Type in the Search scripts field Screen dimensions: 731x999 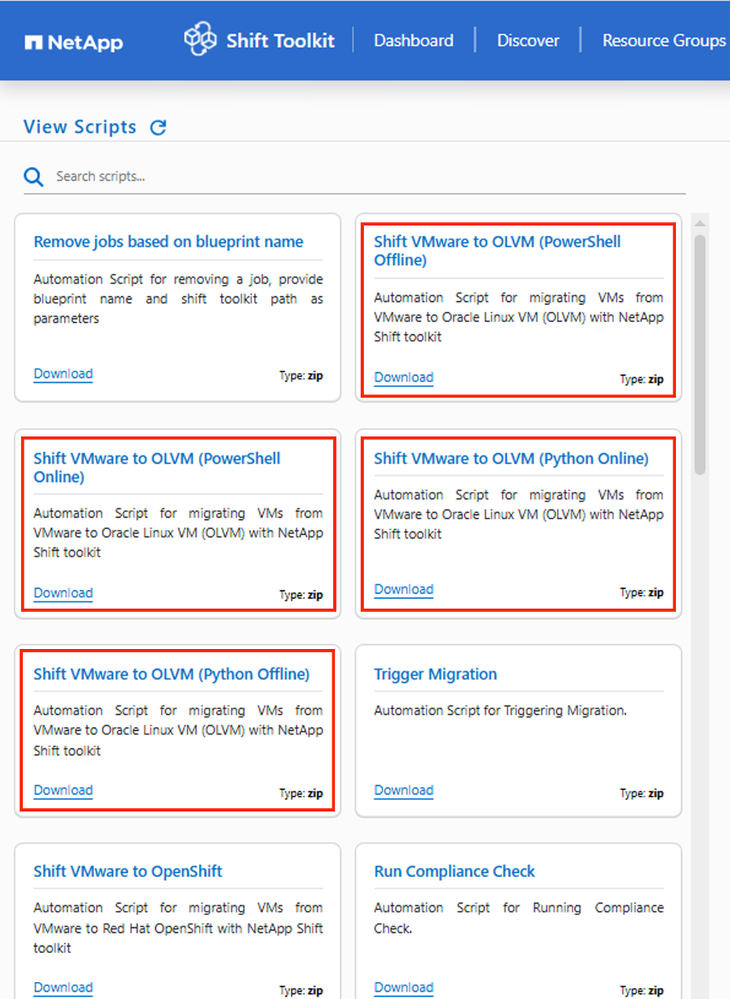click(x=360, y=177)
